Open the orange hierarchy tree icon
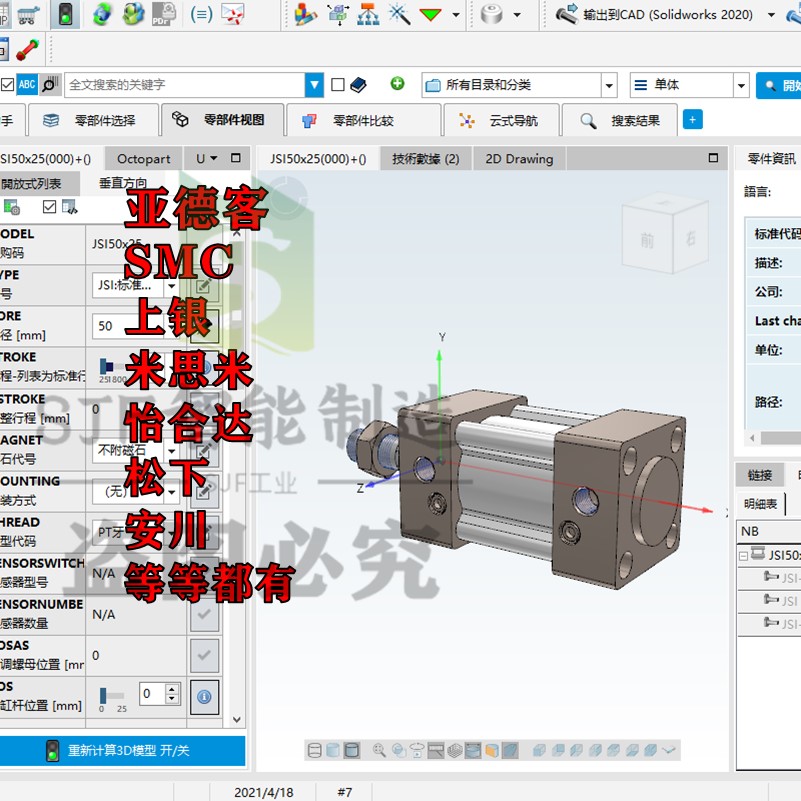The height and width of the screenshot is (801, 801). point(368,14)
